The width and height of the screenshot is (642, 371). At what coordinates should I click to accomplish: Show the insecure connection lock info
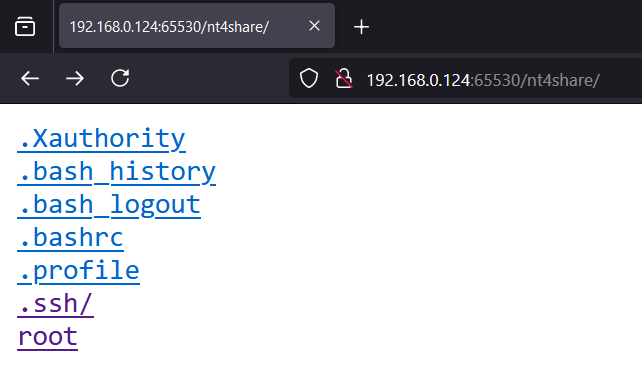click(344, 78)
